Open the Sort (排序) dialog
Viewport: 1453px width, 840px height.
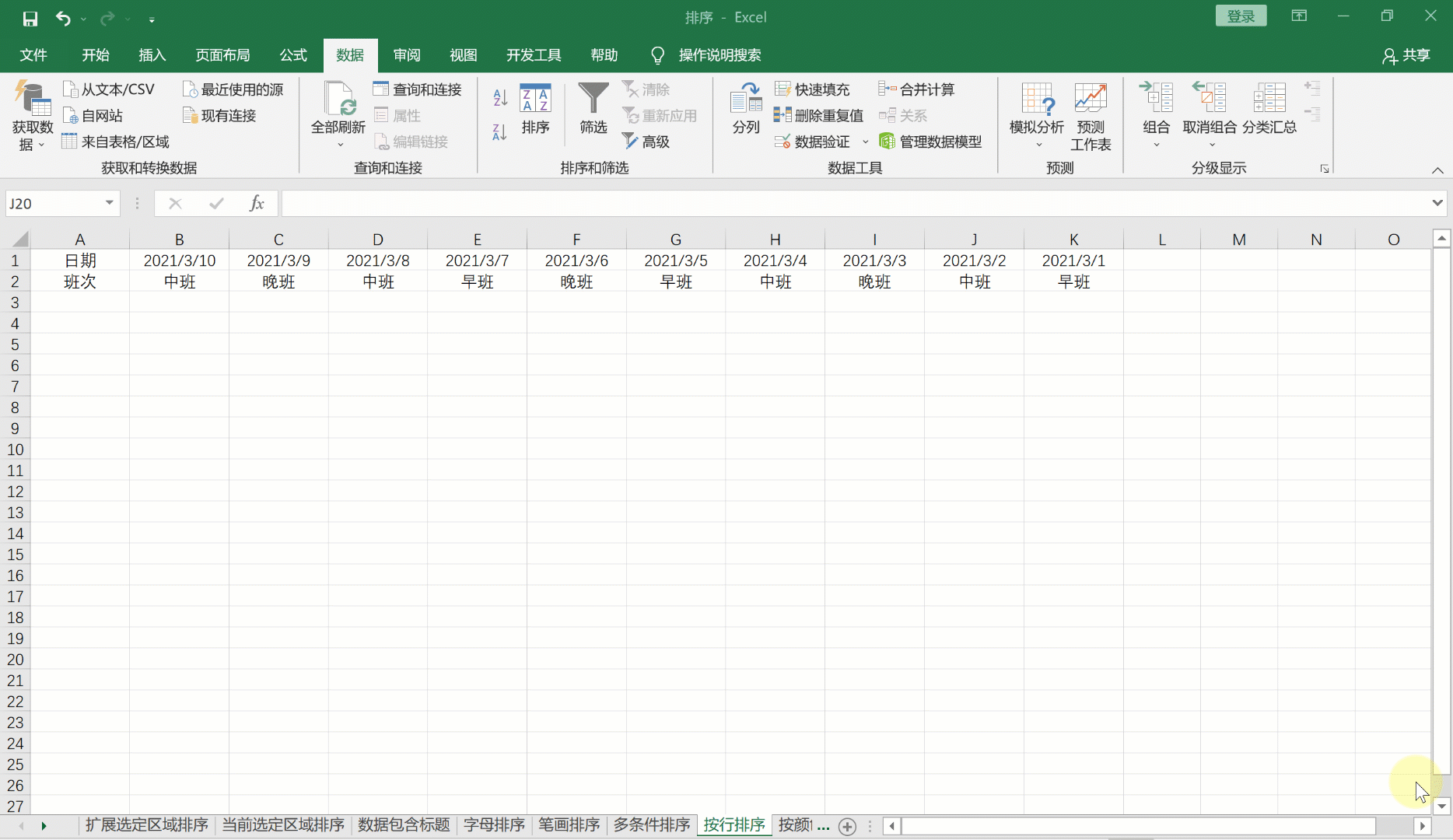point(535,109)
